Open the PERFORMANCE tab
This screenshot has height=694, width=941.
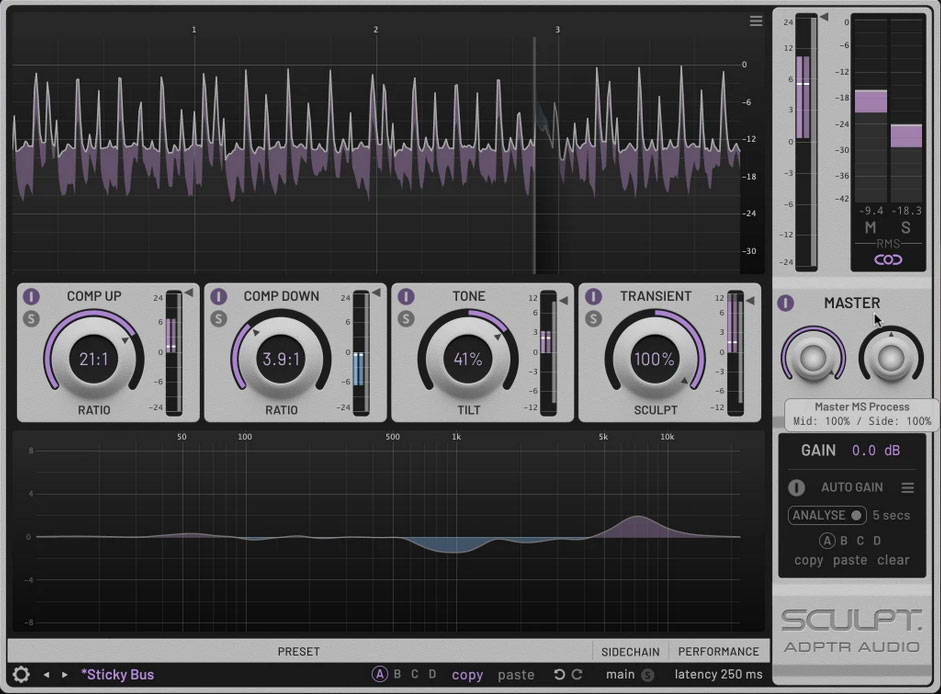tap(718, 651)
